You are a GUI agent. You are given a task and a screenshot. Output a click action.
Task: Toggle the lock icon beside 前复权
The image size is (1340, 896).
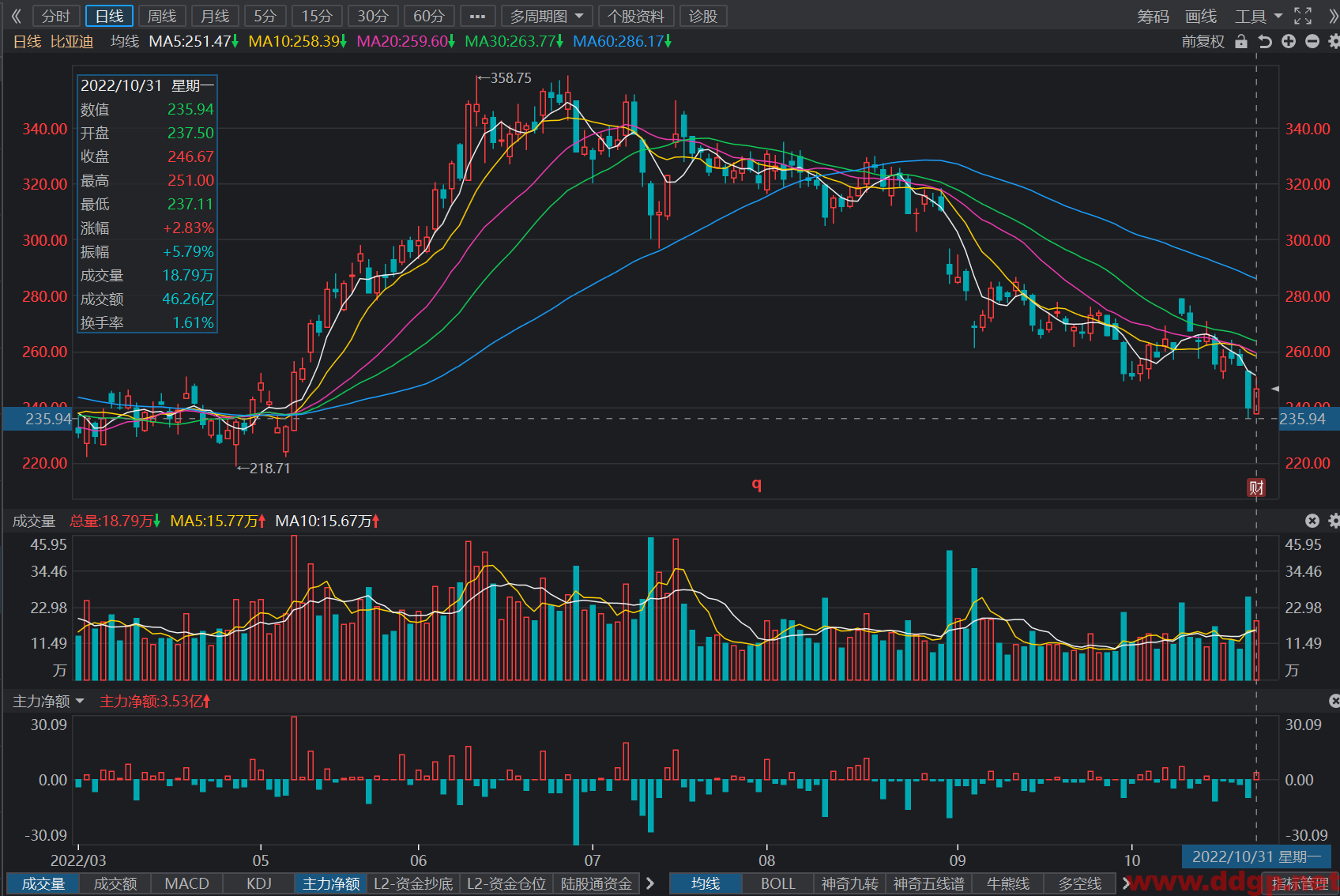[x=1241, y=42]
